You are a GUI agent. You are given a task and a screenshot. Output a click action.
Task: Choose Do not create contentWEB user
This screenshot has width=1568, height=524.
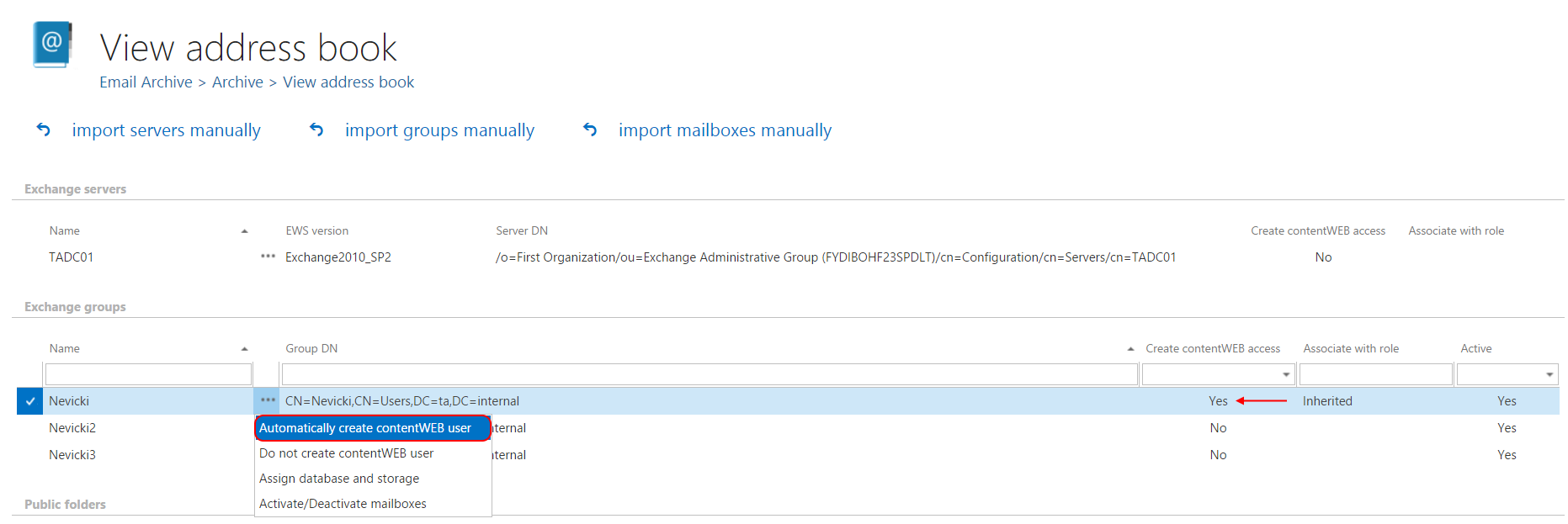click(x=347, y=453)
